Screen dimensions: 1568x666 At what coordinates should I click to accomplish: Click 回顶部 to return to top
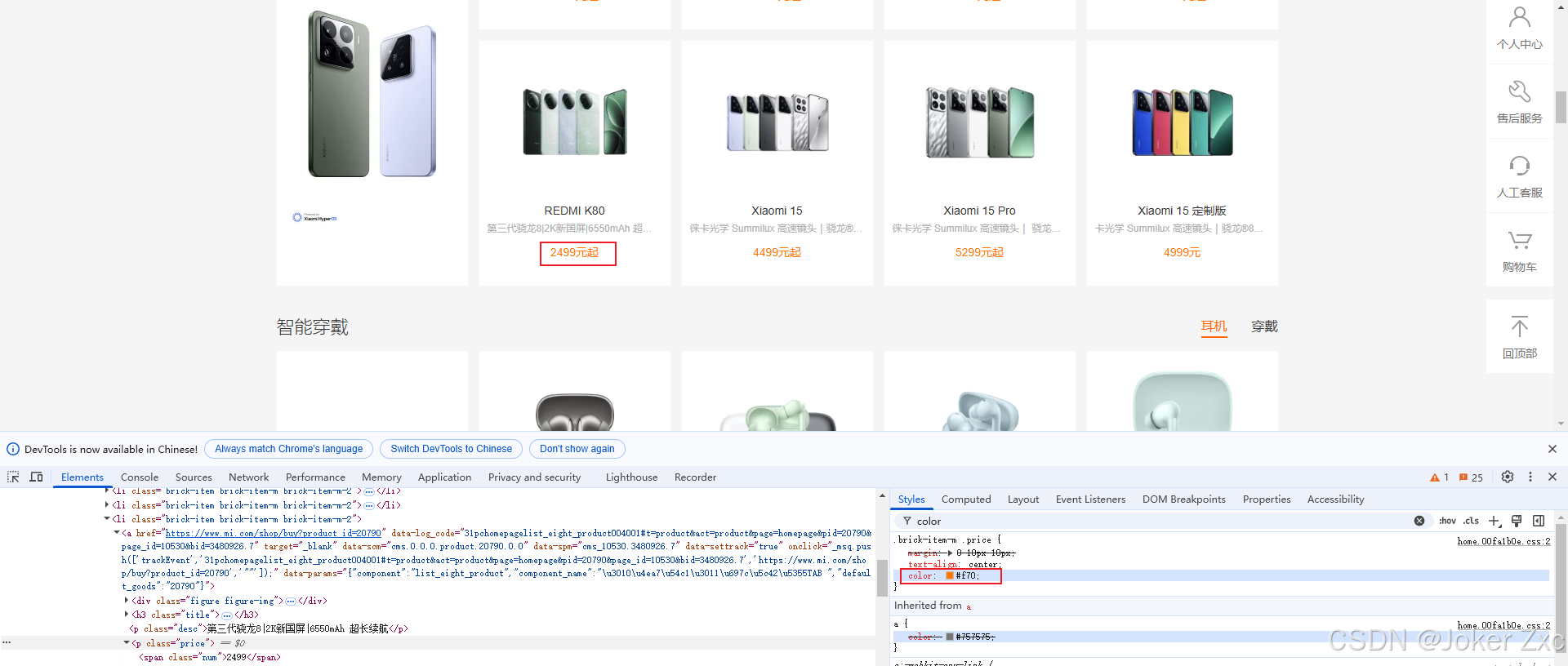tap(1520, 336)
